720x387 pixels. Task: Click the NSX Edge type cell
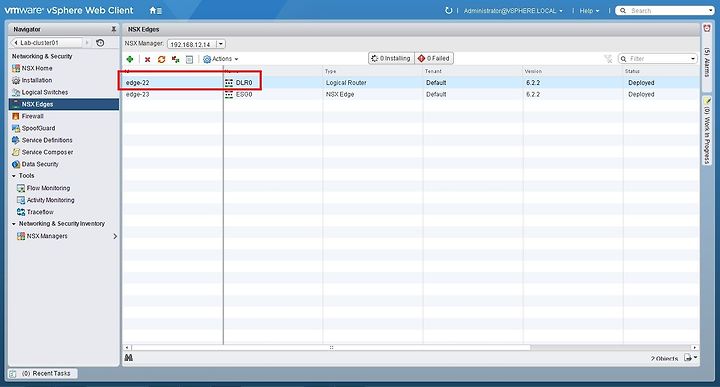[340, 94]
